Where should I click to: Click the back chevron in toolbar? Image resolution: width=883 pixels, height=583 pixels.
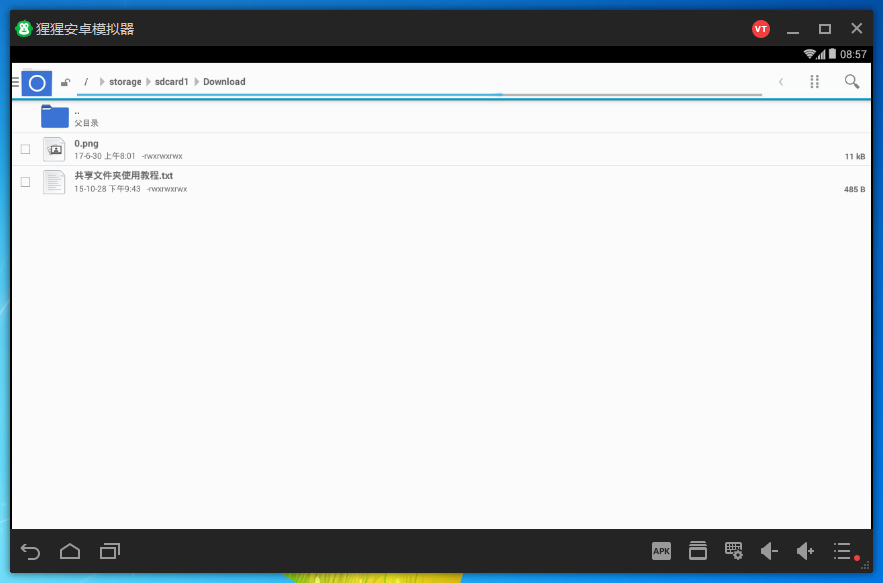(x=781, y=82)
